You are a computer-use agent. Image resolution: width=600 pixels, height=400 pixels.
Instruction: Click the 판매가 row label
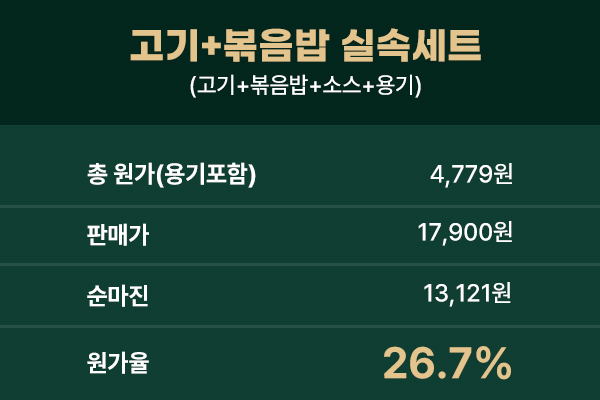coord(117,234)
